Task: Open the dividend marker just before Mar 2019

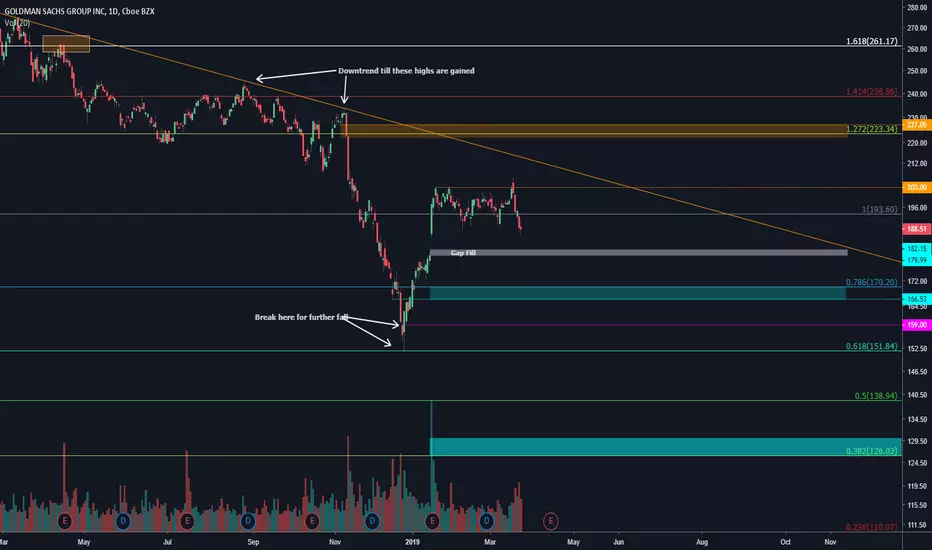Action: pyautogui.click(x=486, y=521)
